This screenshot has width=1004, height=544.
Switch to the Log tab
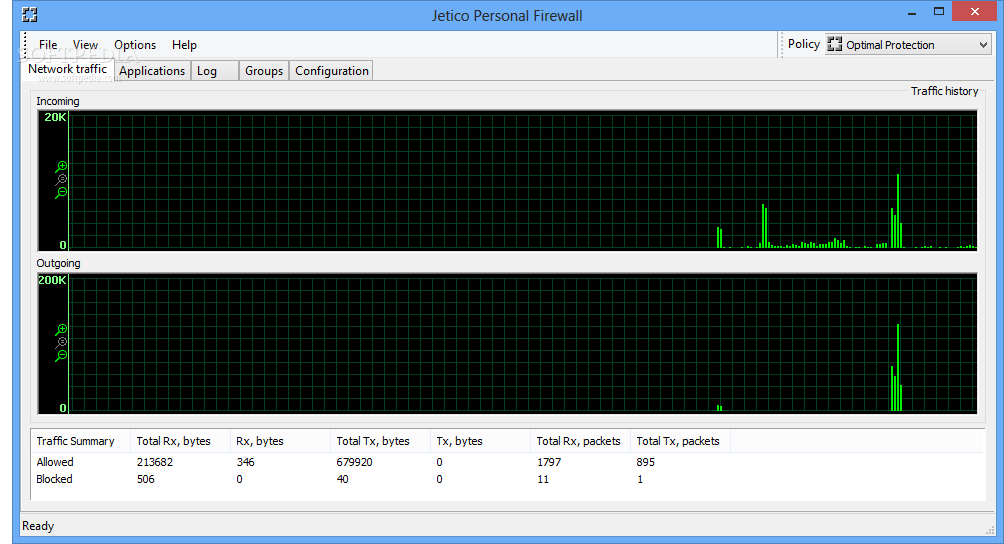(x=215, y=71)
